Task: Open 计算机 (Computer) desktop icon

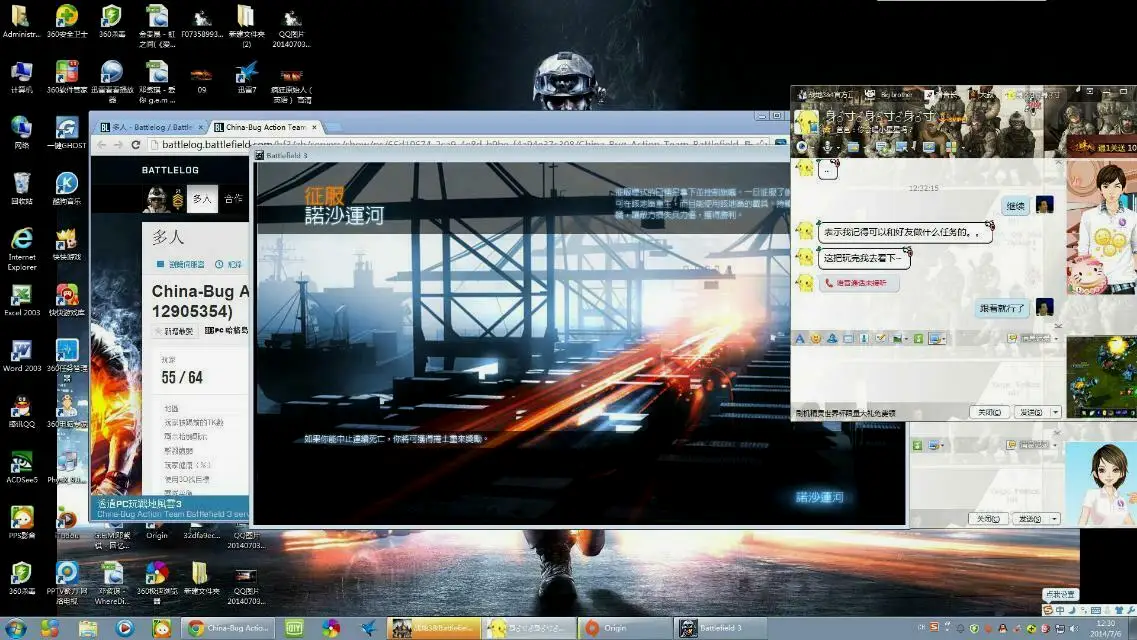Action: (x=21, y=76)
